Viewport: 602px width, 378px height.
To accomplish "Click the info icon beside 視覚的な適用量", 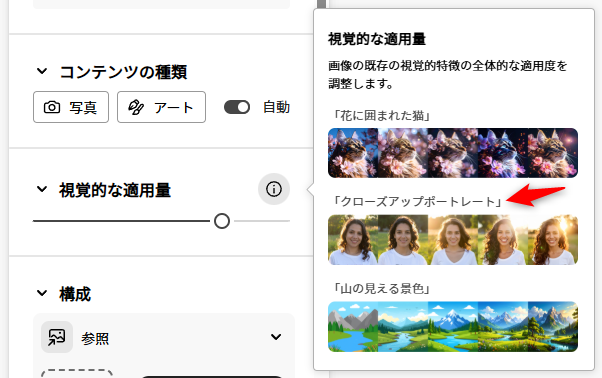I will point(274,189).
